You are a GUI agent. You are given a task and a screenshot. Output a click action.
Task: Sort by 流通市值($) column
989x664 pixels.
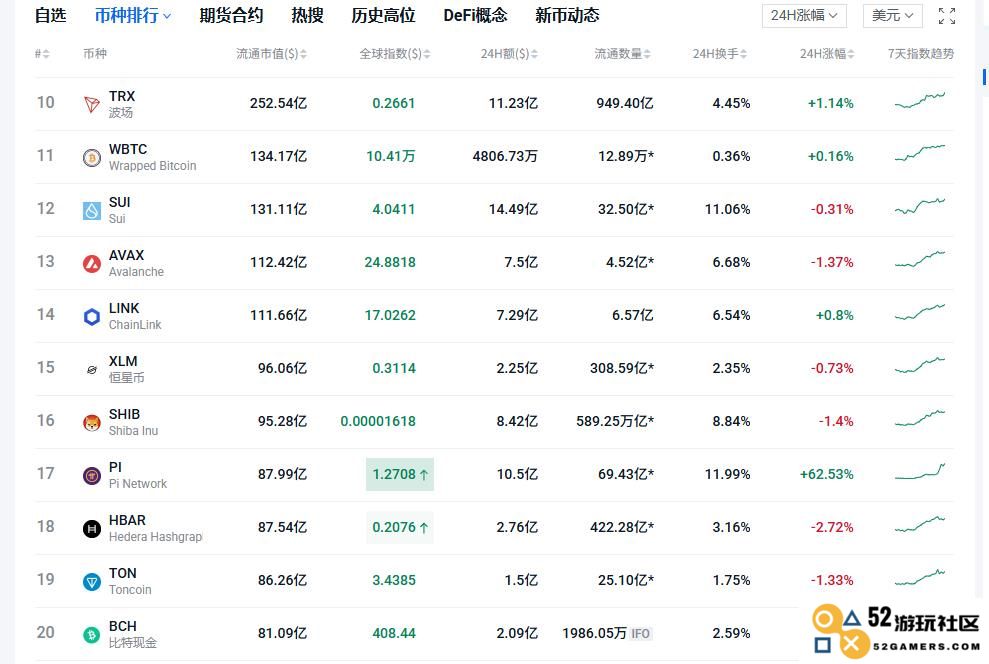[271, 54]
